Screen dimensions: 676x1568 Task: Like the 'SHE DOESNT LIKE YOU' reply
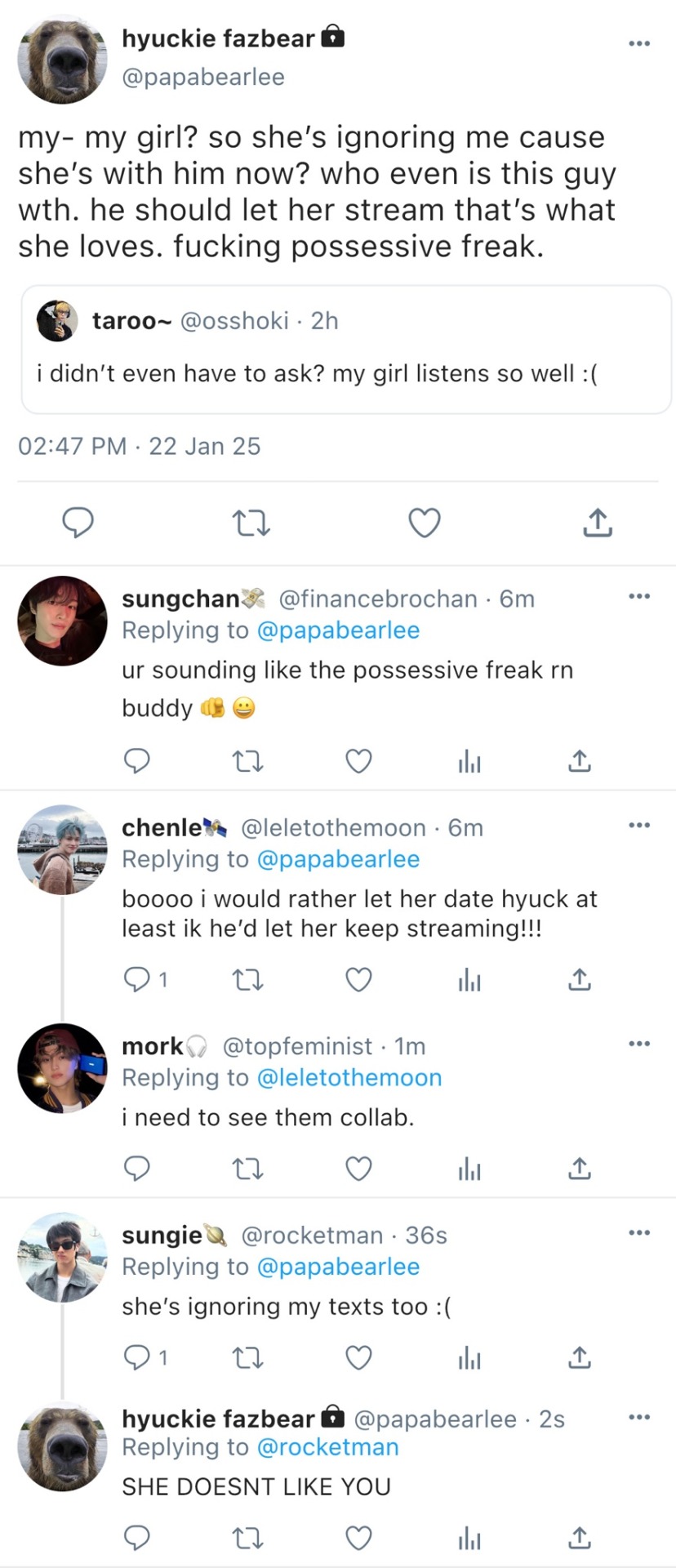click(358, 1539)
